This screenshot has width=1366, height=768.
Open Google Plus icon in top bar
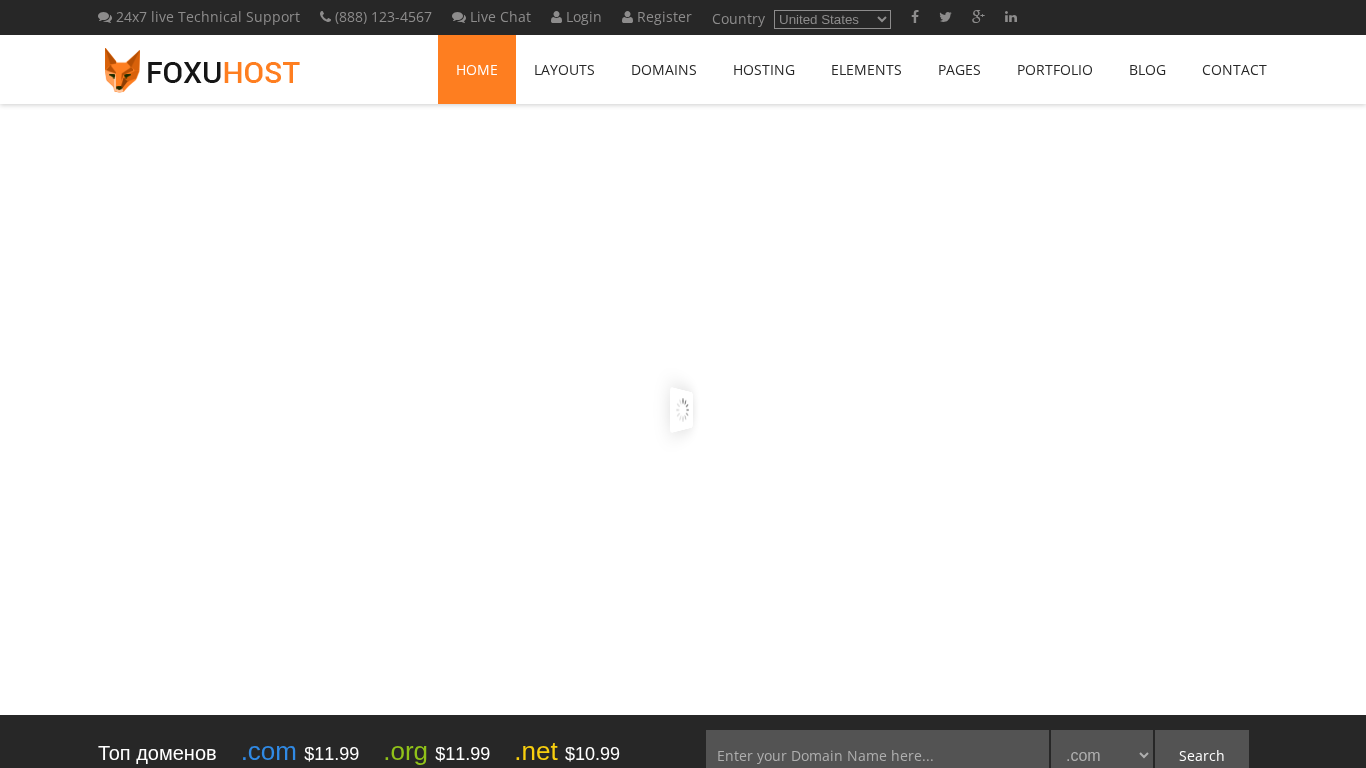pos(978,17)
